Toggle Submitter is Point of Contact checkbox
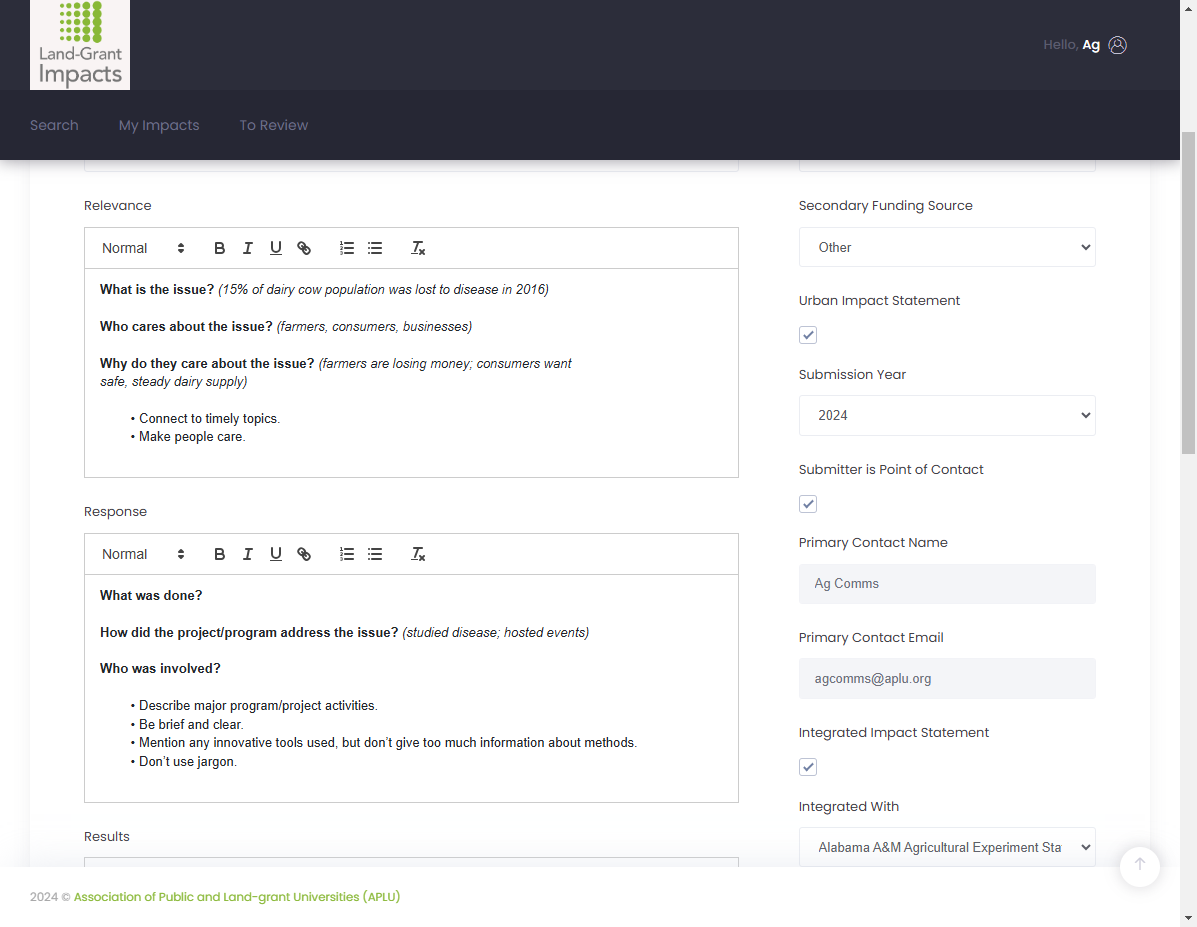Screen dimensions: 1197x927 808,504
